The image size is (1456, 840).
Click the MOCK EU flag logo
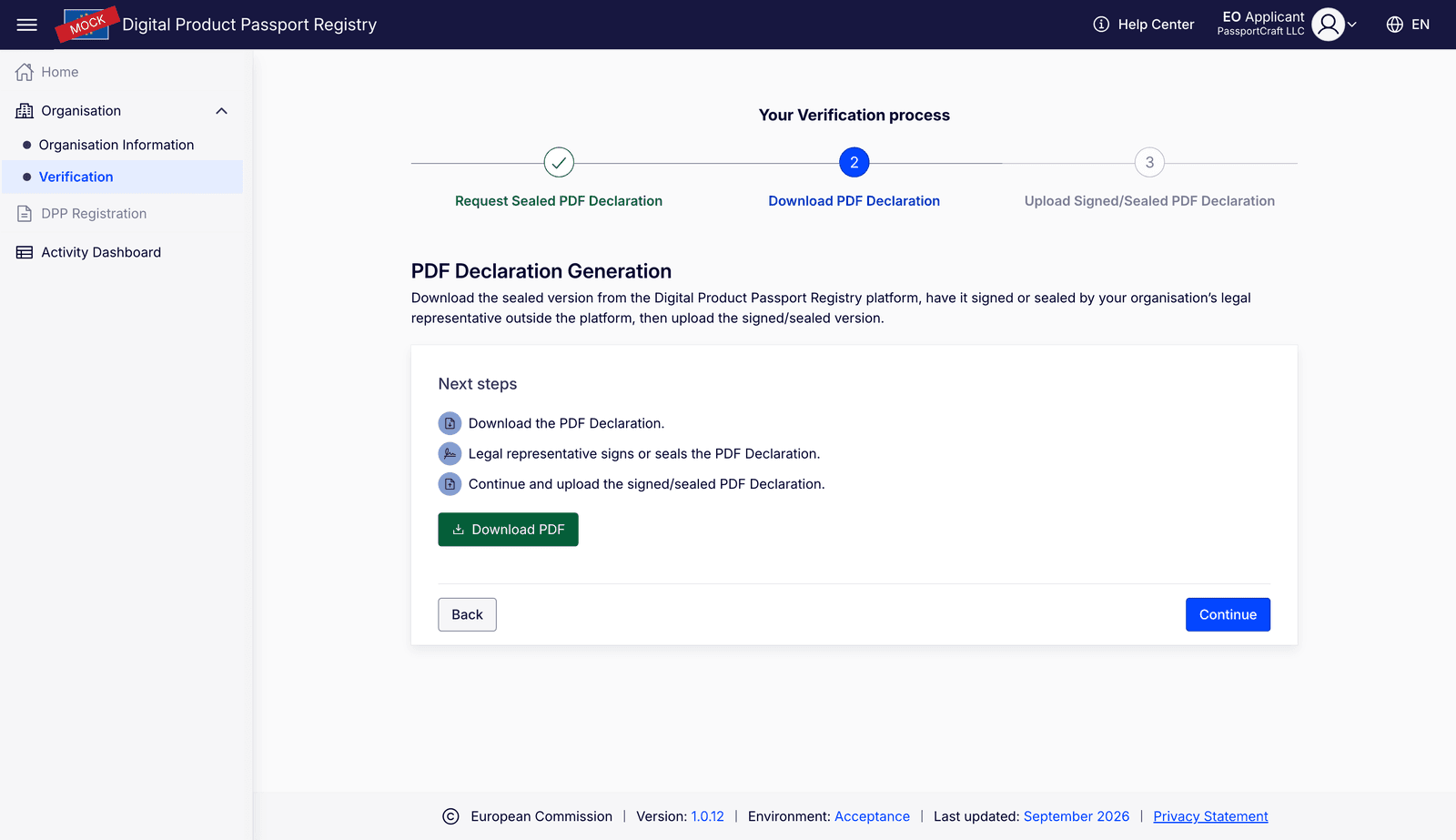pos(86,25)
